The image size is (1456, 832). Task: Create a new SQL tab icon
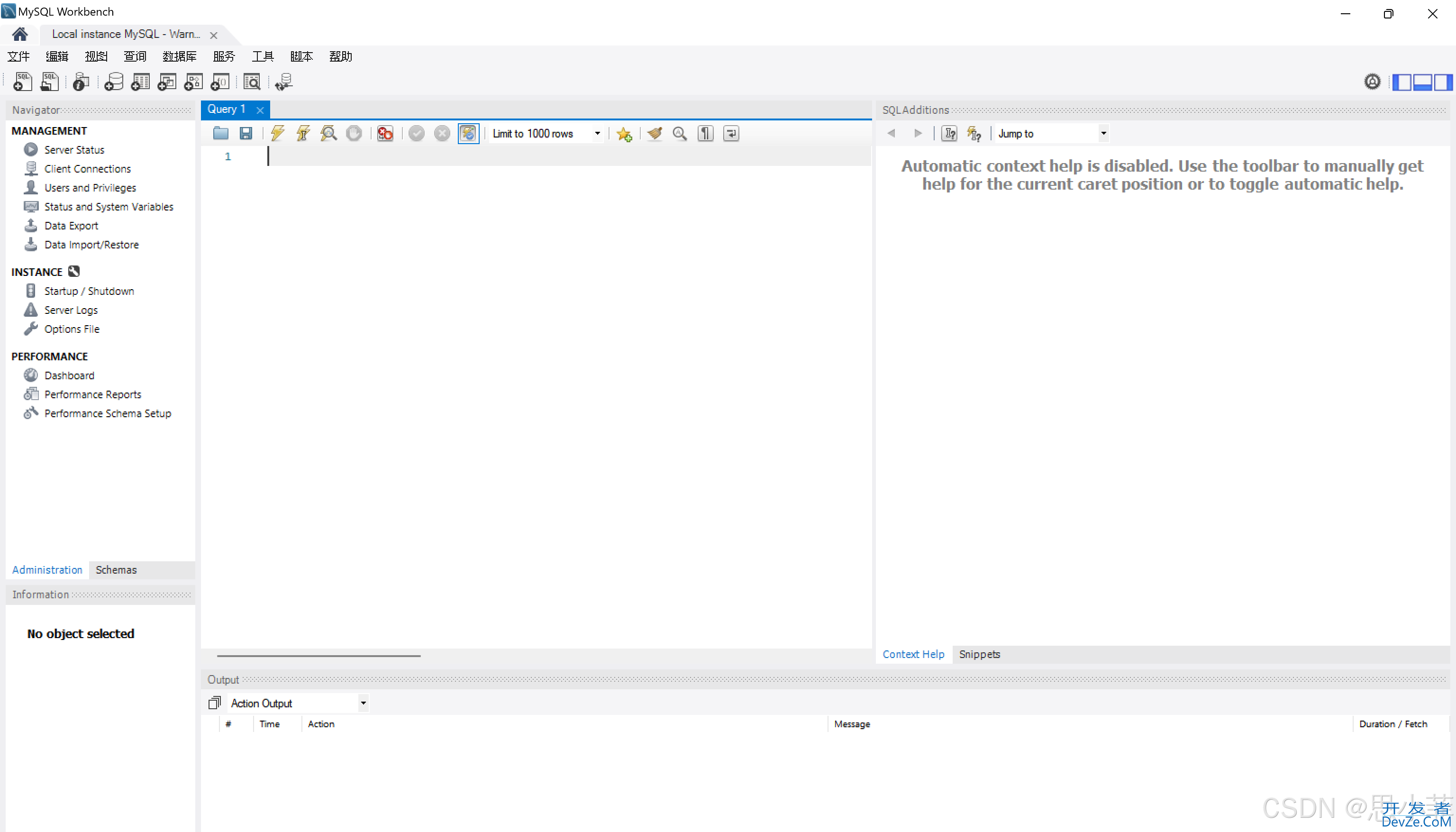pyautogui.click(x=23, y=82)
